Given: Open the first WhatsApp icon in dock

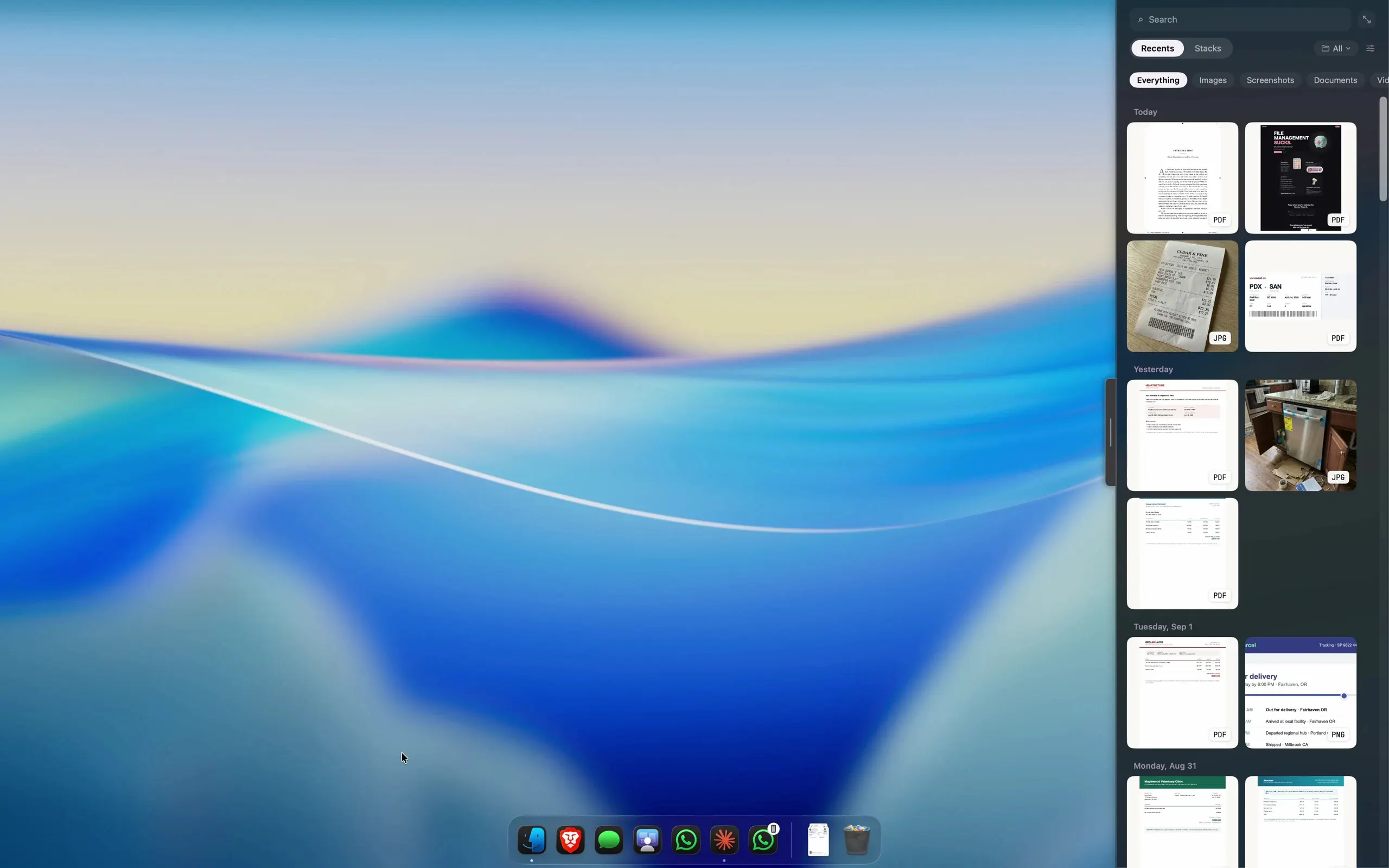Looking at the screenshot, I should 686,840.
